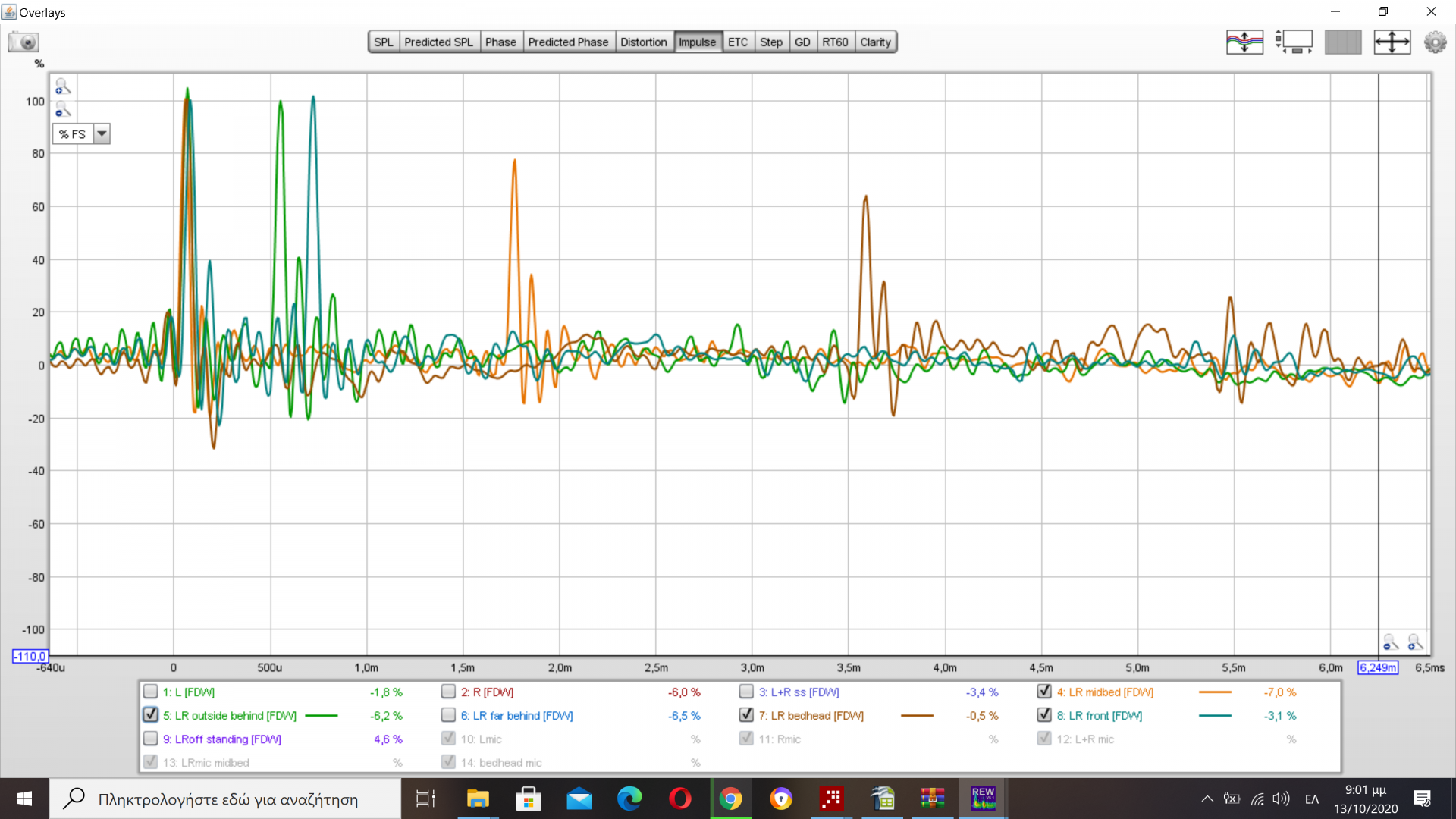Click the LR midbed orange trace color line

(1215, 692)
